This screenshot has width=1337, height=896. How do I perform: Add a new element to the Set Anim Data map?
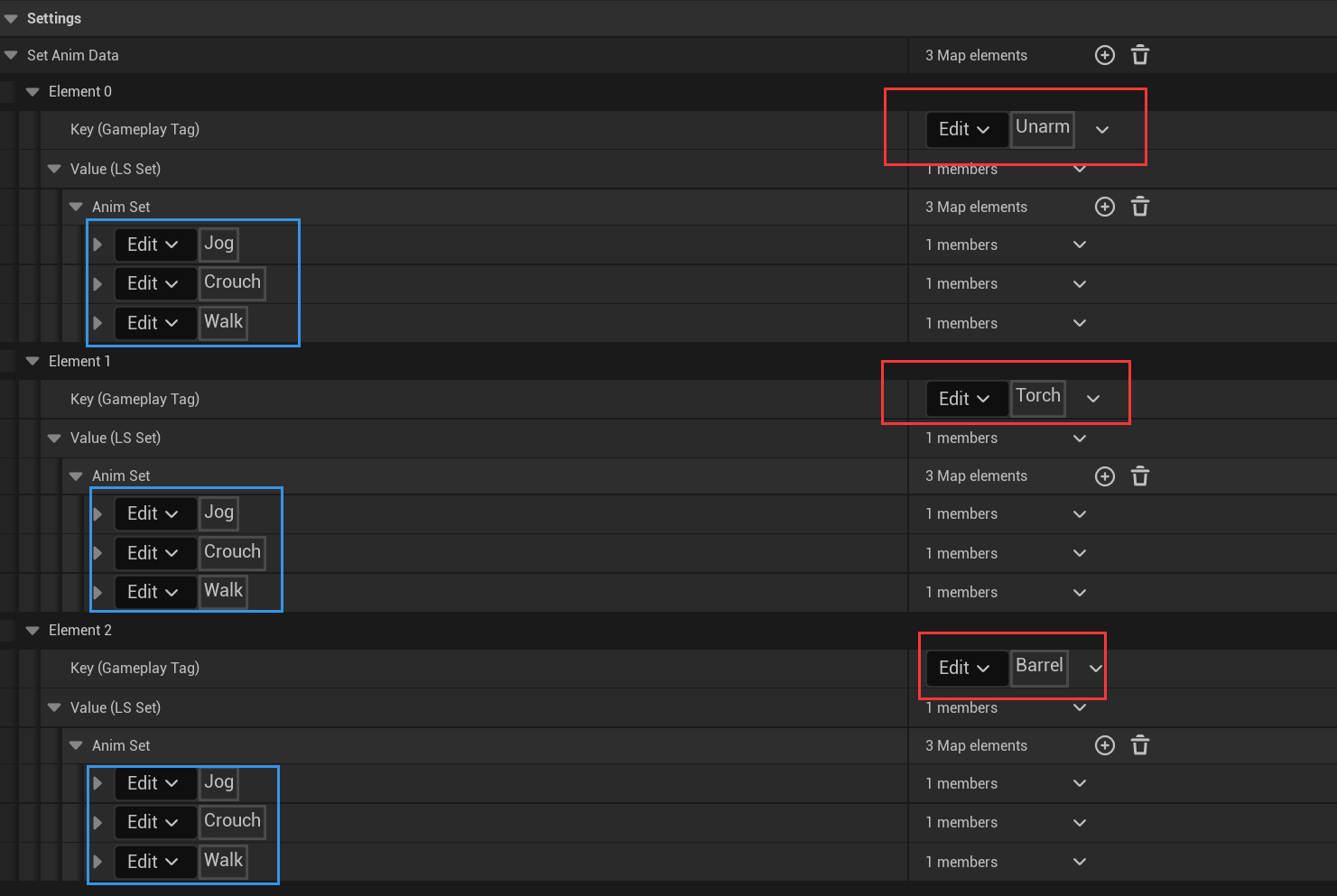[x=1104, y=55]
